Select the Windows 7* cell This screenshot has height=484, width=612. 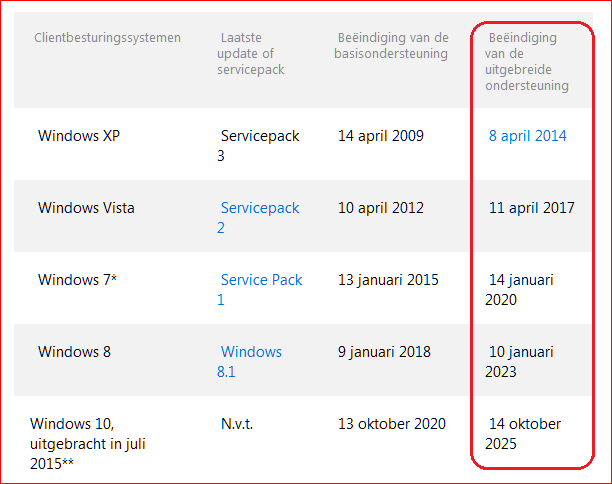click(x=77, y=280)
